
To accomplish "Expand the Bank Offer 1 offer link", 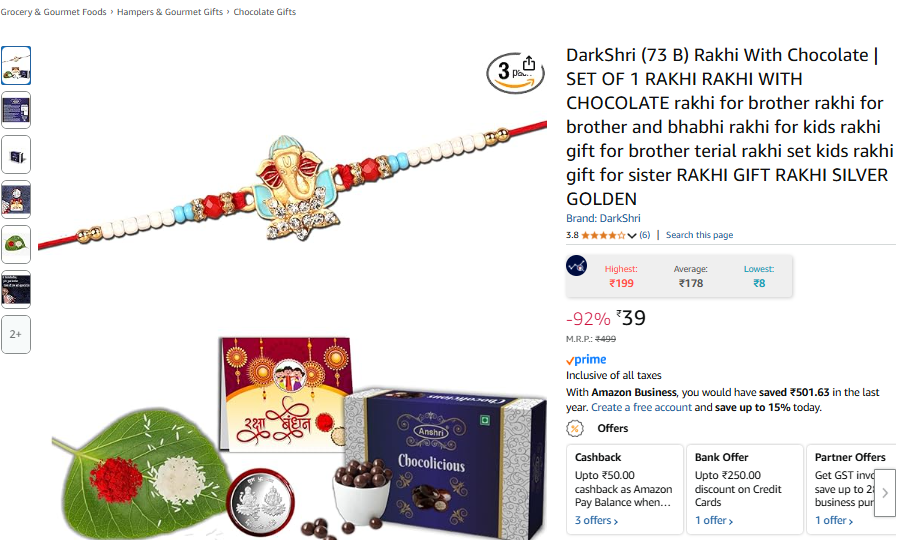I will (x=714, y=520).
